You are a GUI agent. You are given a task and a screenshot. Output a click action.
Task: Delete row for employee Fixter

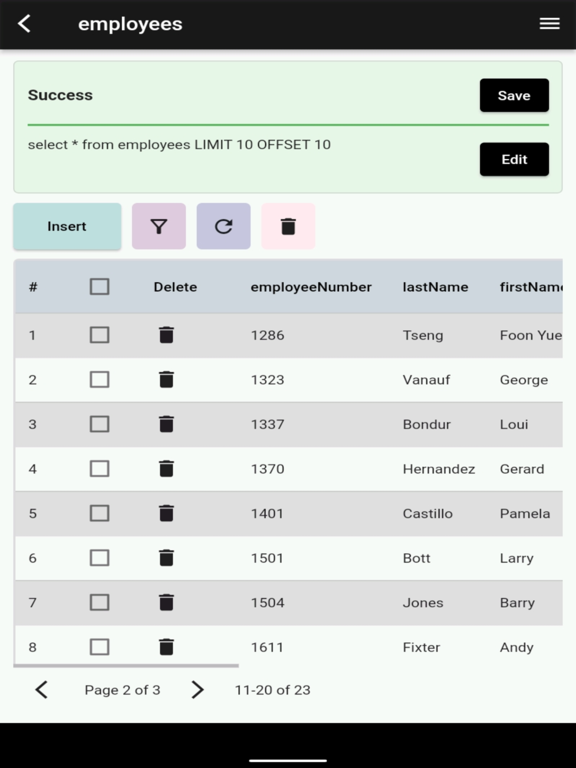[x=167, y=647]
